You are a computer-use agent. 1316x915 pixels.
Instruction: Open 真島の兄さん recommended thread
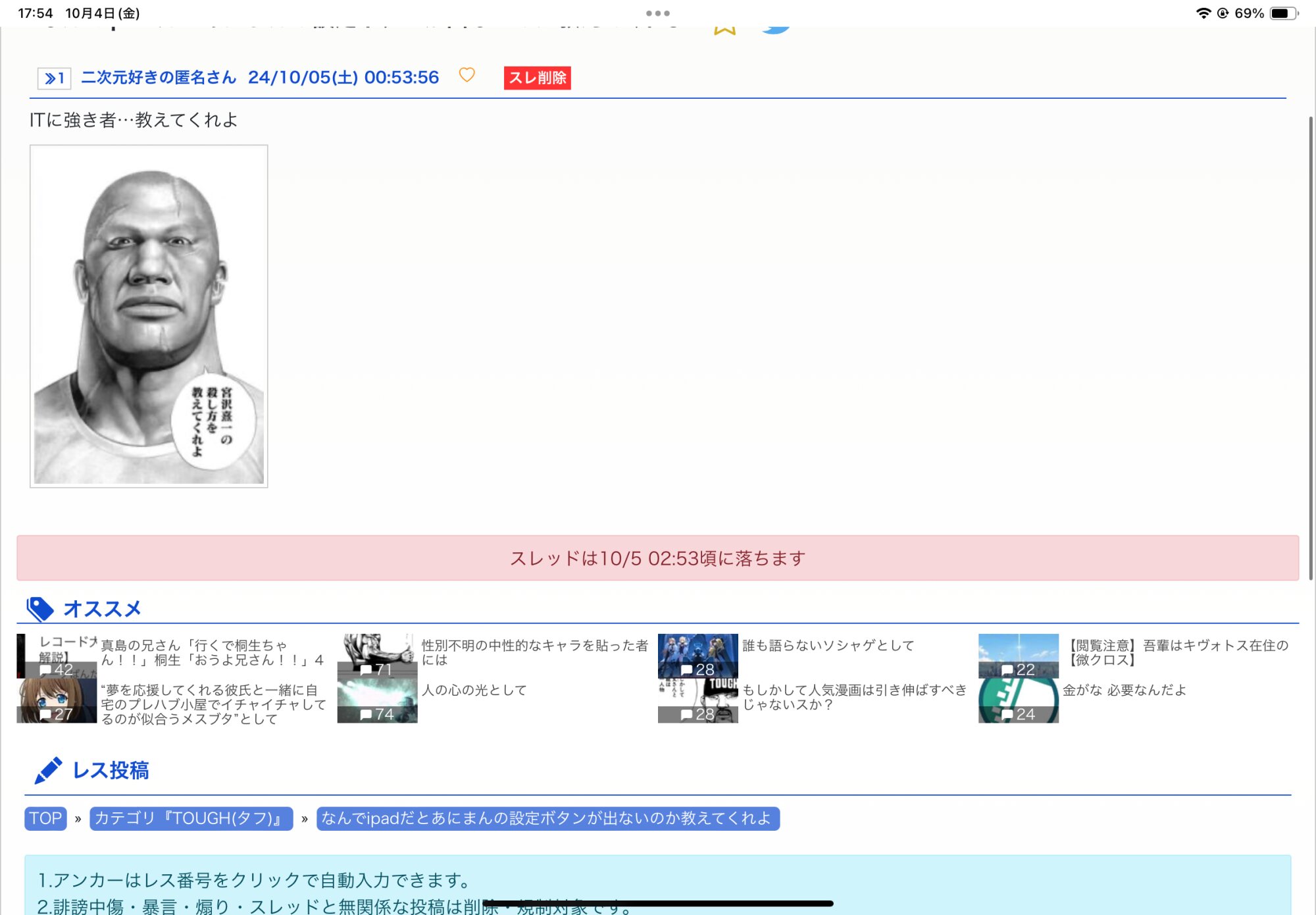point(212,652)
